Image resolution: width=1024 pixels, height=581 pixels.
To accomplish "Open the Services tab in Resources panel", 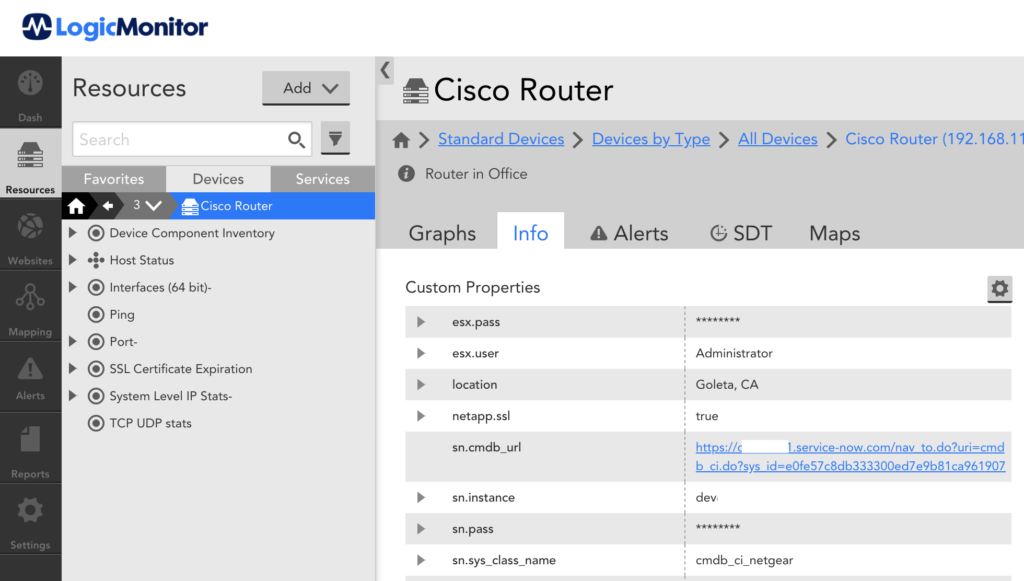I will [322, 178].
